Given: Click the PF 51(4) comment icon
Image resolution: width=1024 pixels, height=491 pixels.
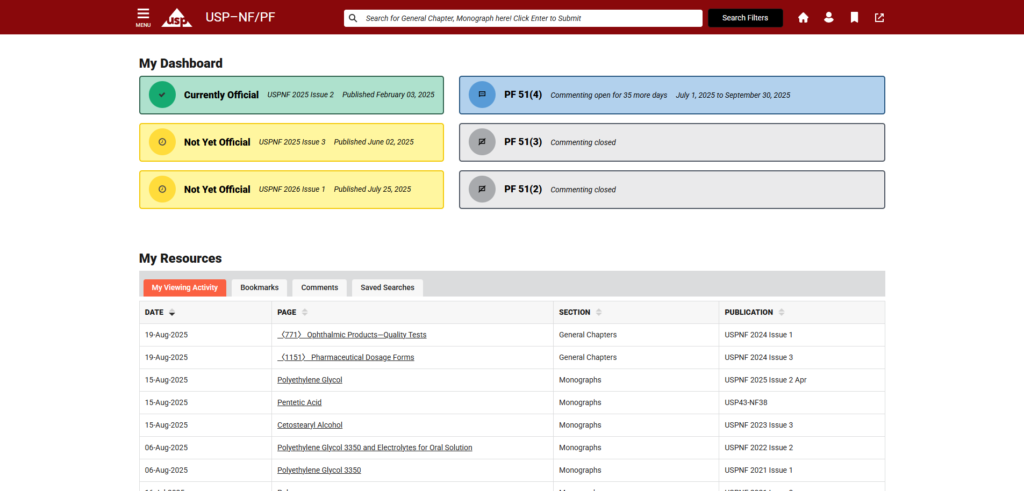Looking at the screenshot, I should coord(482,95).
